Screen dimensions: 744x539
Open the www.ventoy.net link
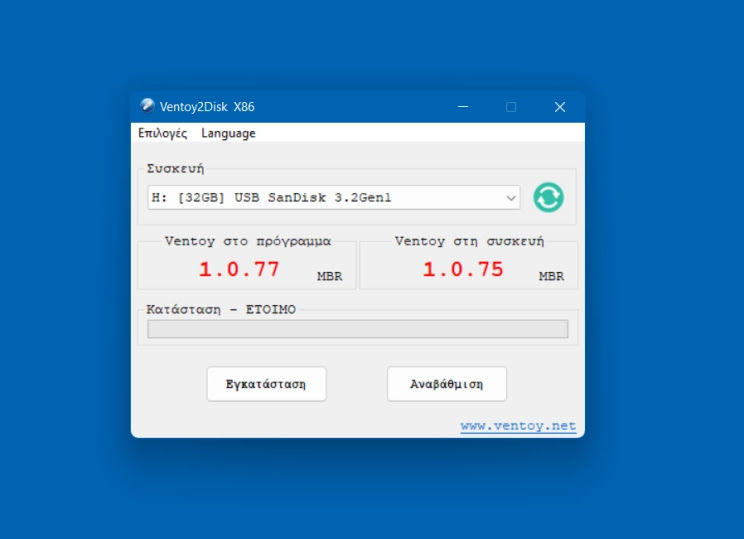pyautogui.click(x=518, y=426)
